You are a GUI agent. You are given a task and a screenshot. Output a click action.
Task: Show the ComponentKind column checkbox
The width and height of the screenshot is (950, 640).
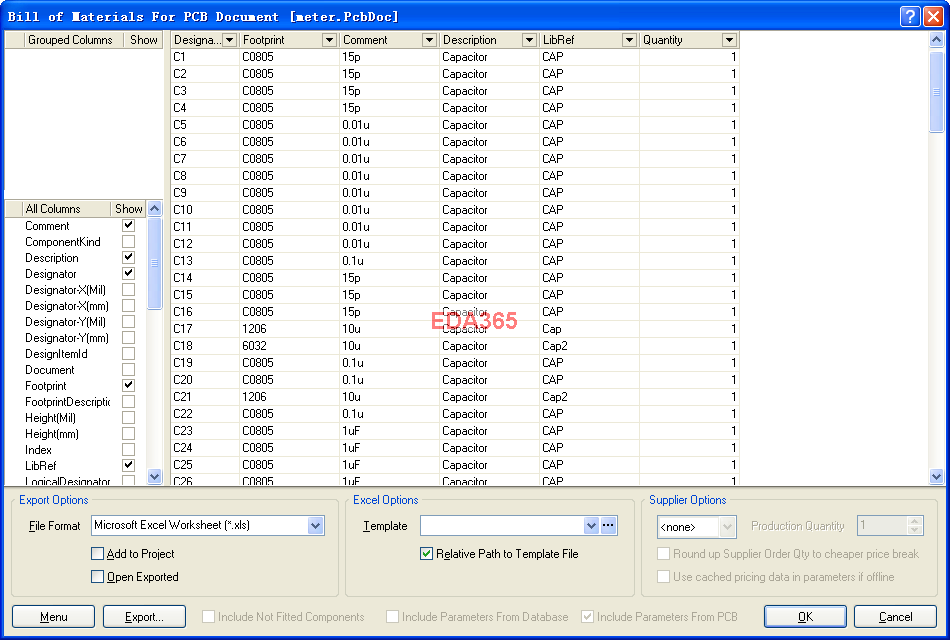coord(128,242)
